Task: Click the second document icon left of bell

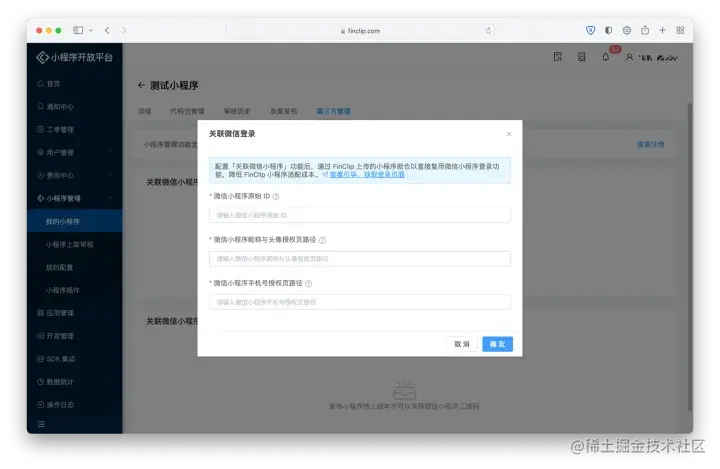Action: [581, 57]
